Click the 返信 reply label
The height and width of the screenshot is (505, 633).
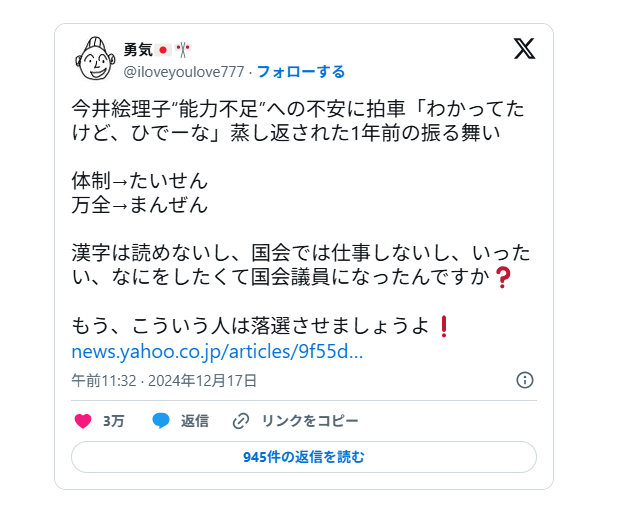click(x=195, y=421)
